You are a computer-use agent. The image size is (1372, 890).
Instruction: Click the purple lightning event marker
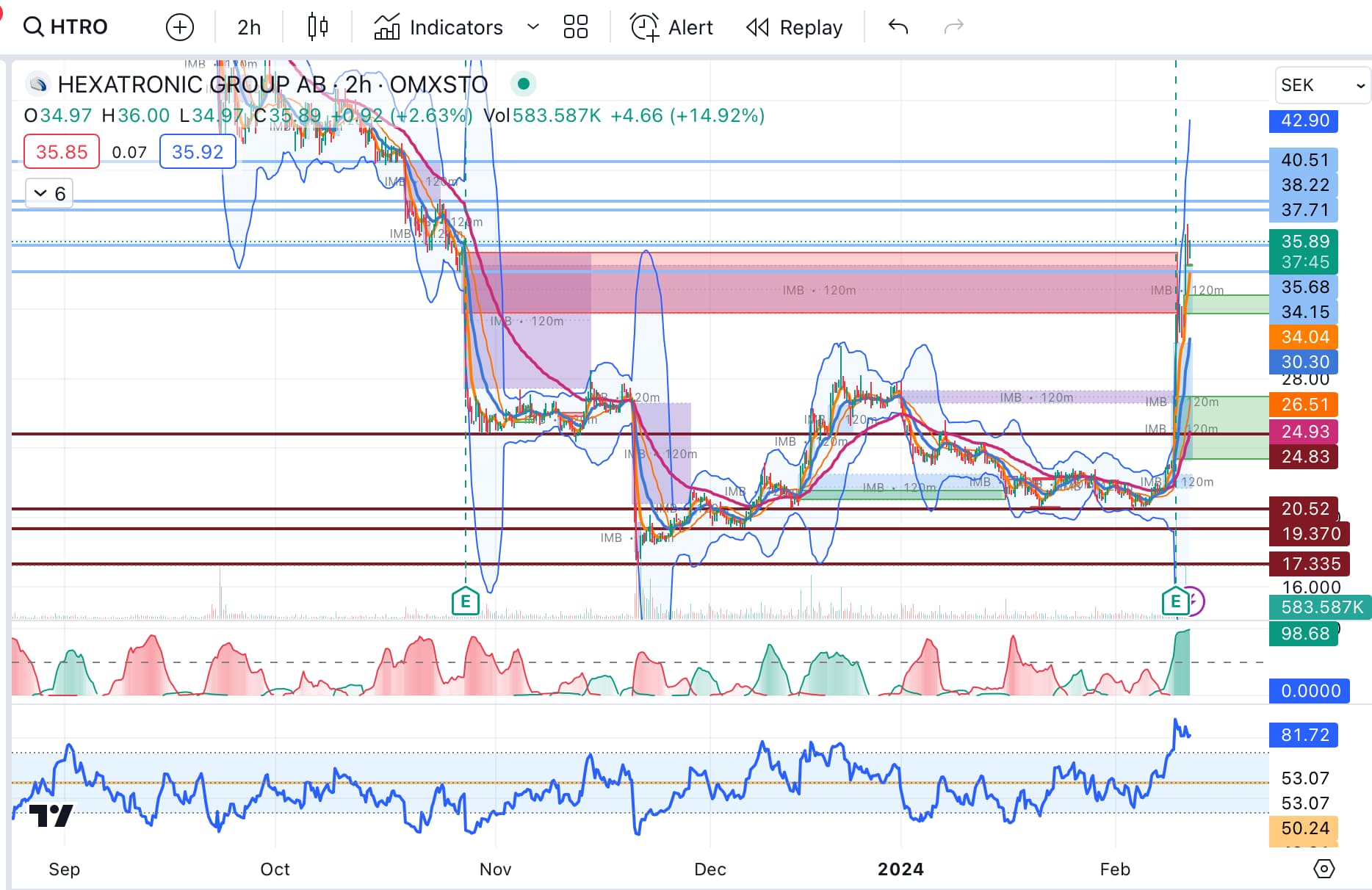pos(1196,601)
